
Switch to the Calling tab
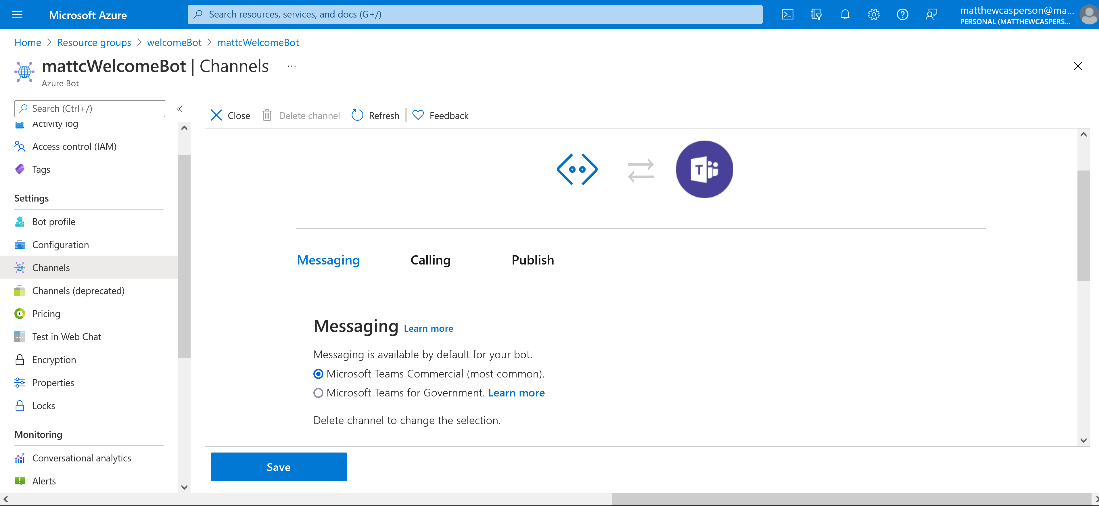tap(430, 260)
